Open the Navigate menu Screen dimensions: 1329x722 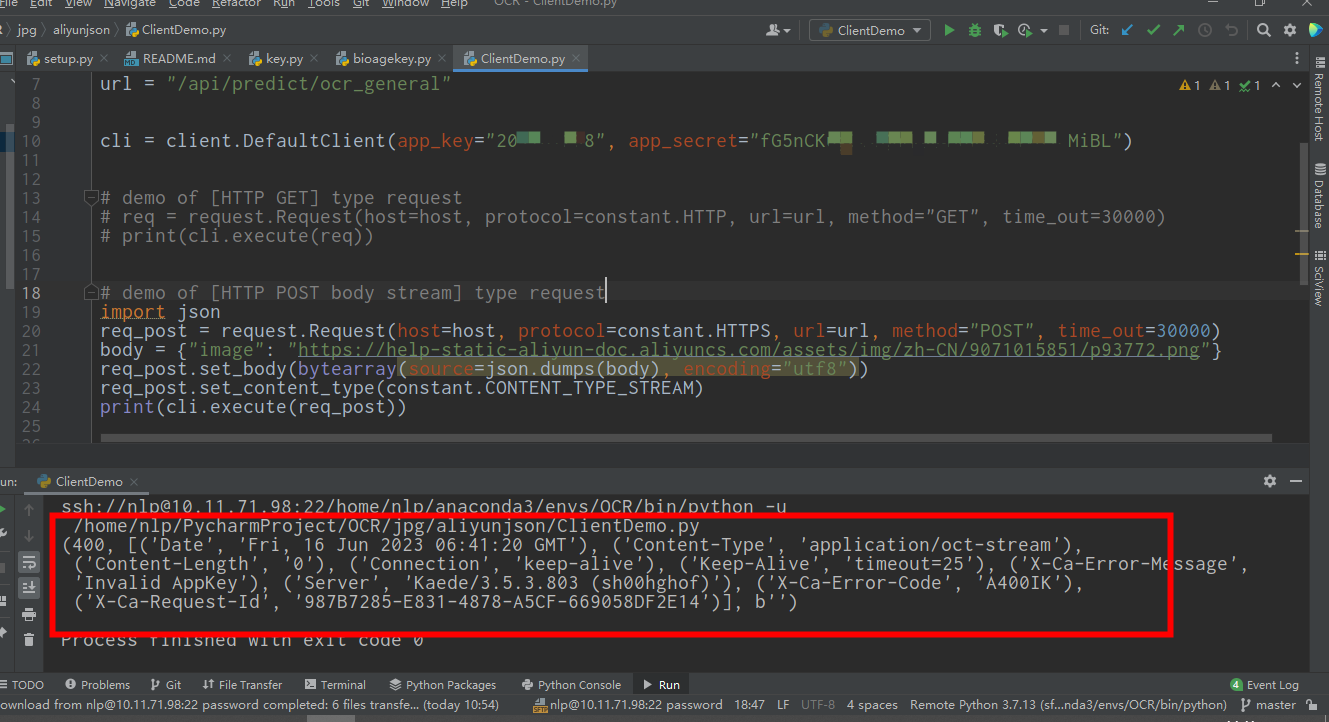[130, 4]
